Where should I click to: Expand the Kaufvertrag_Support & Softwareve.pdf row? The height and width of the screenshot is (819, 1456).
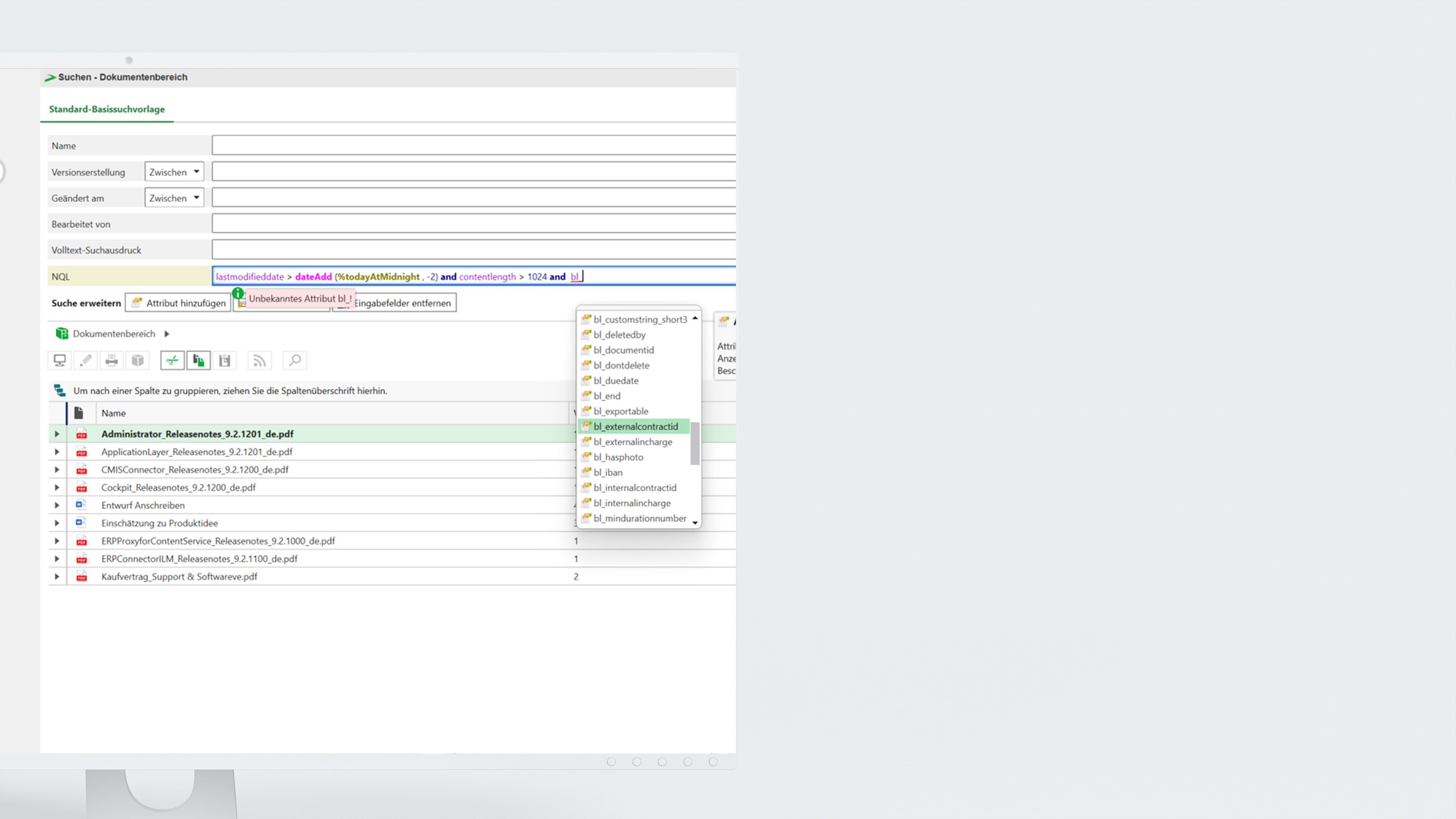[x=56, y=576]
